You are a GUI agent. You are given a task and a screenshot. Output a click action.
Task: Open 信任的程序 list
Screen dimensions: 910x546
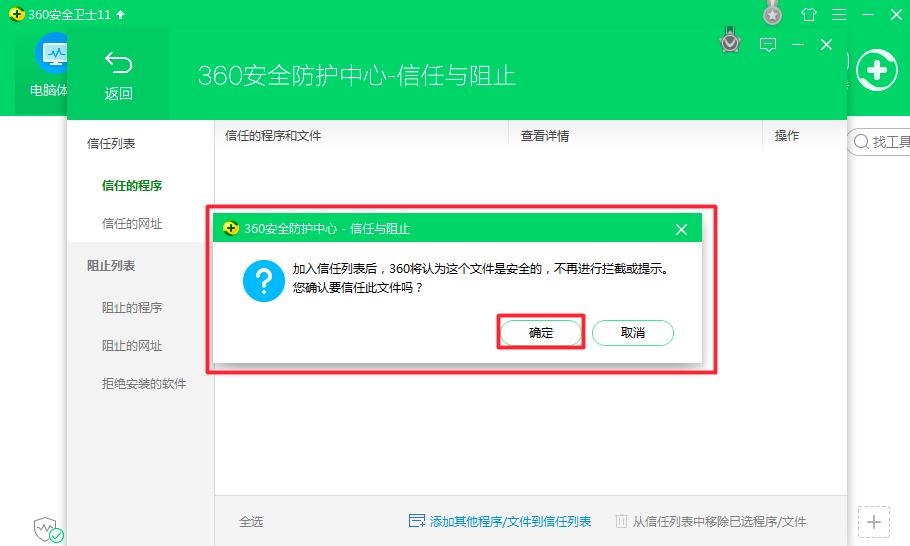tap(132, 186)
